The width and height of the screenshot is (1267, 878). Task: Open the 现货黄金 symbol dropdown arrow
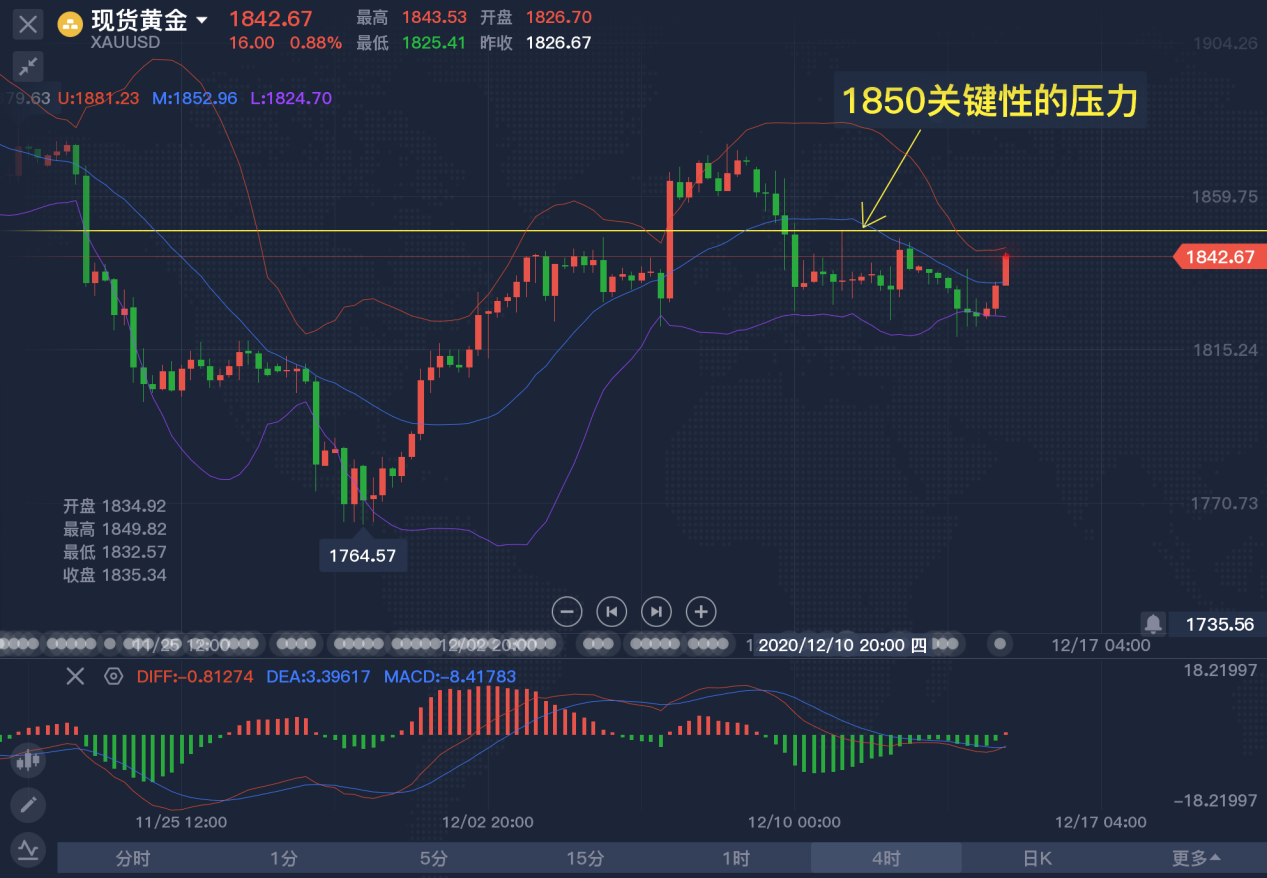click(202, 21)
